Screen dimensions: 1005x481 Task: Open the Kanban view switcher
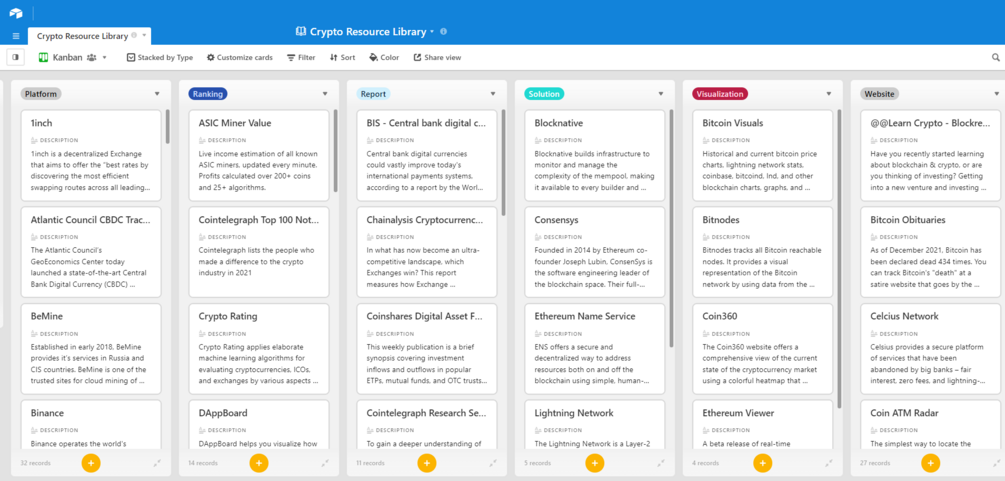pyautogui.click(x=73, y=57)
